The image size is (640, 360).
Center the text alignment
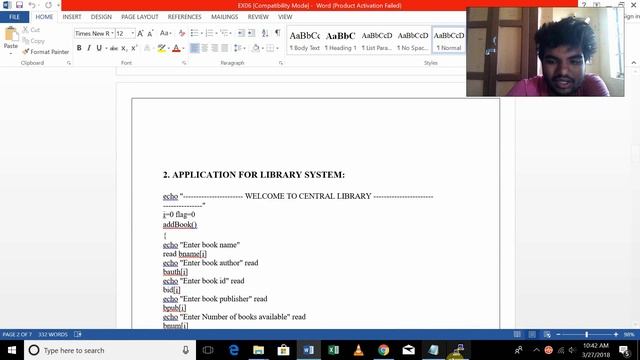click(x=204, y=48)
